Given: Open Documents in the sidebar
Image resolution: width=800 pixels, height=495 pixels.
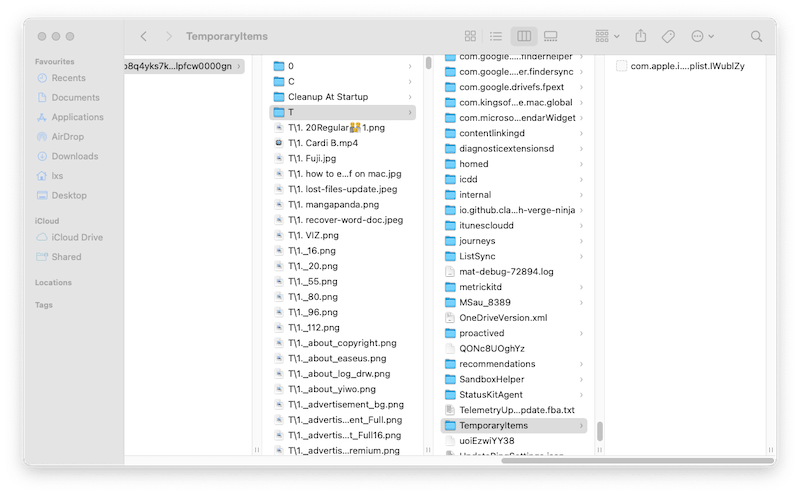Looking at the screenshot, I should click(76, 97).
